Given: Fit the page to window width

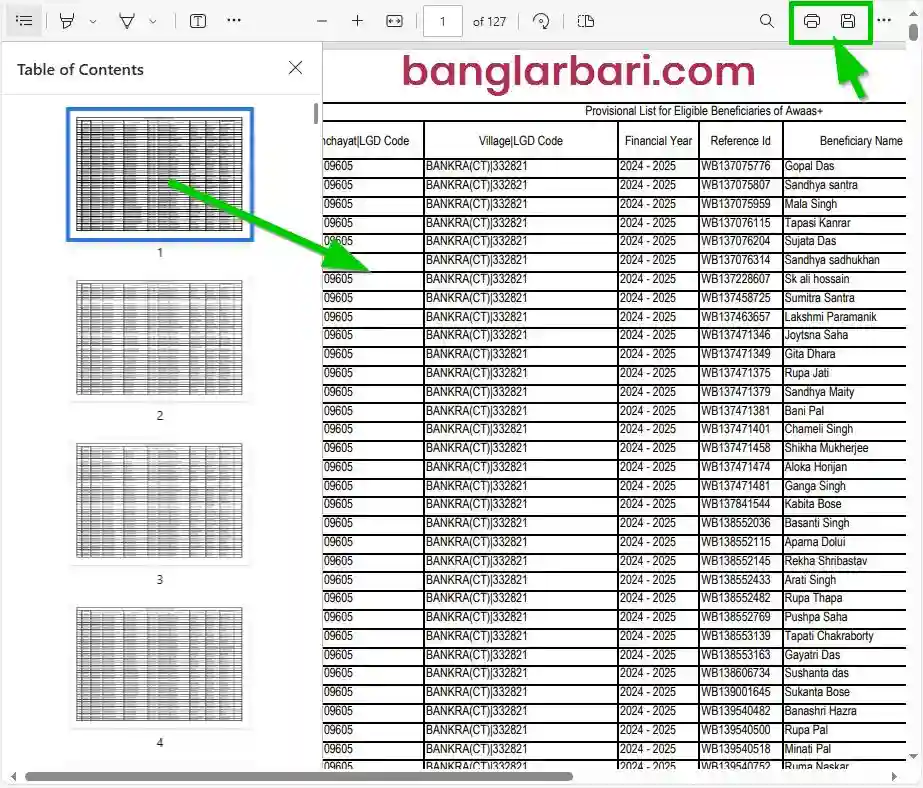Looking at the screenshot, I should [394, 20].
